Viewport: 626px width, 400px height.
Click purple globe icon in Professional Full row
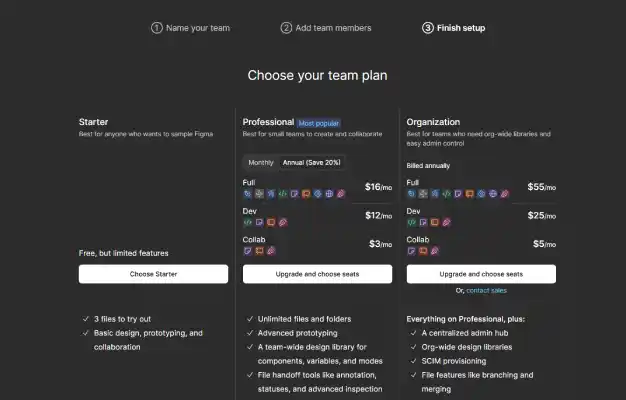coord(329,194)
